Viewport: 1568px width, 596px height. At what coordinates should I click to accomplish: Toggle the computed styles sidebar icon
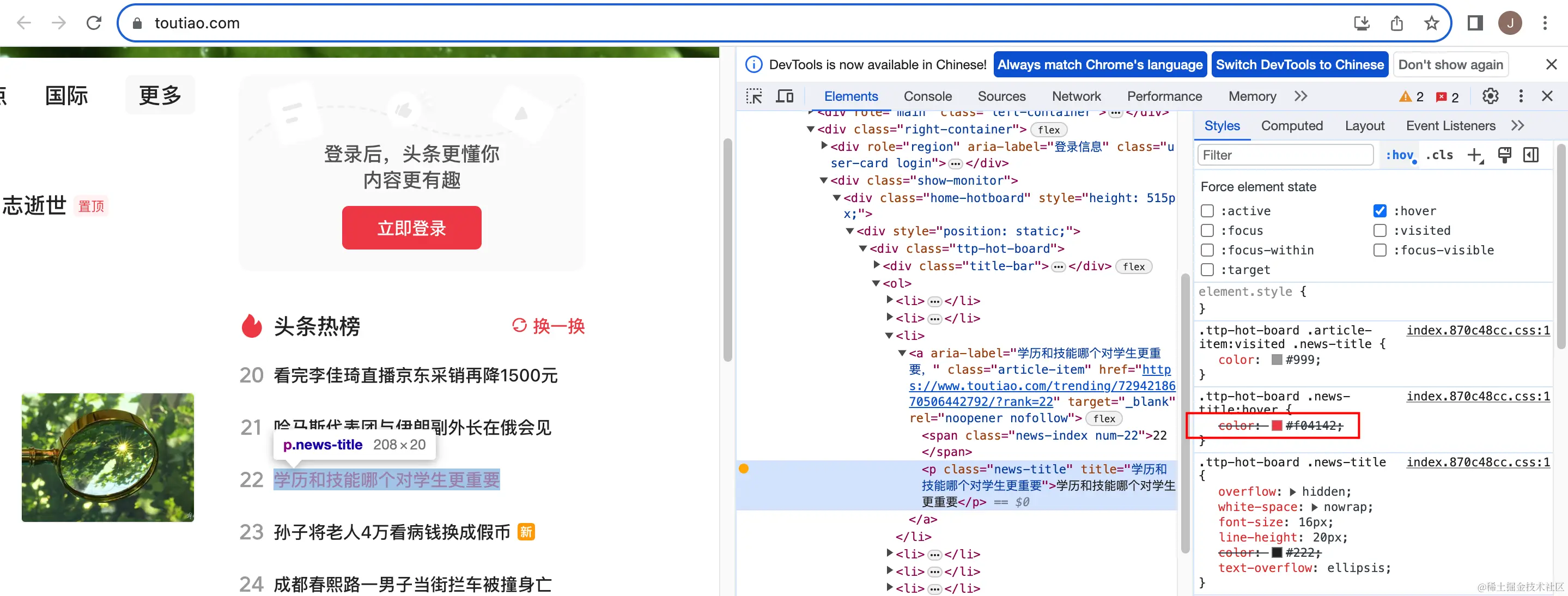(x=1531, y=155)
